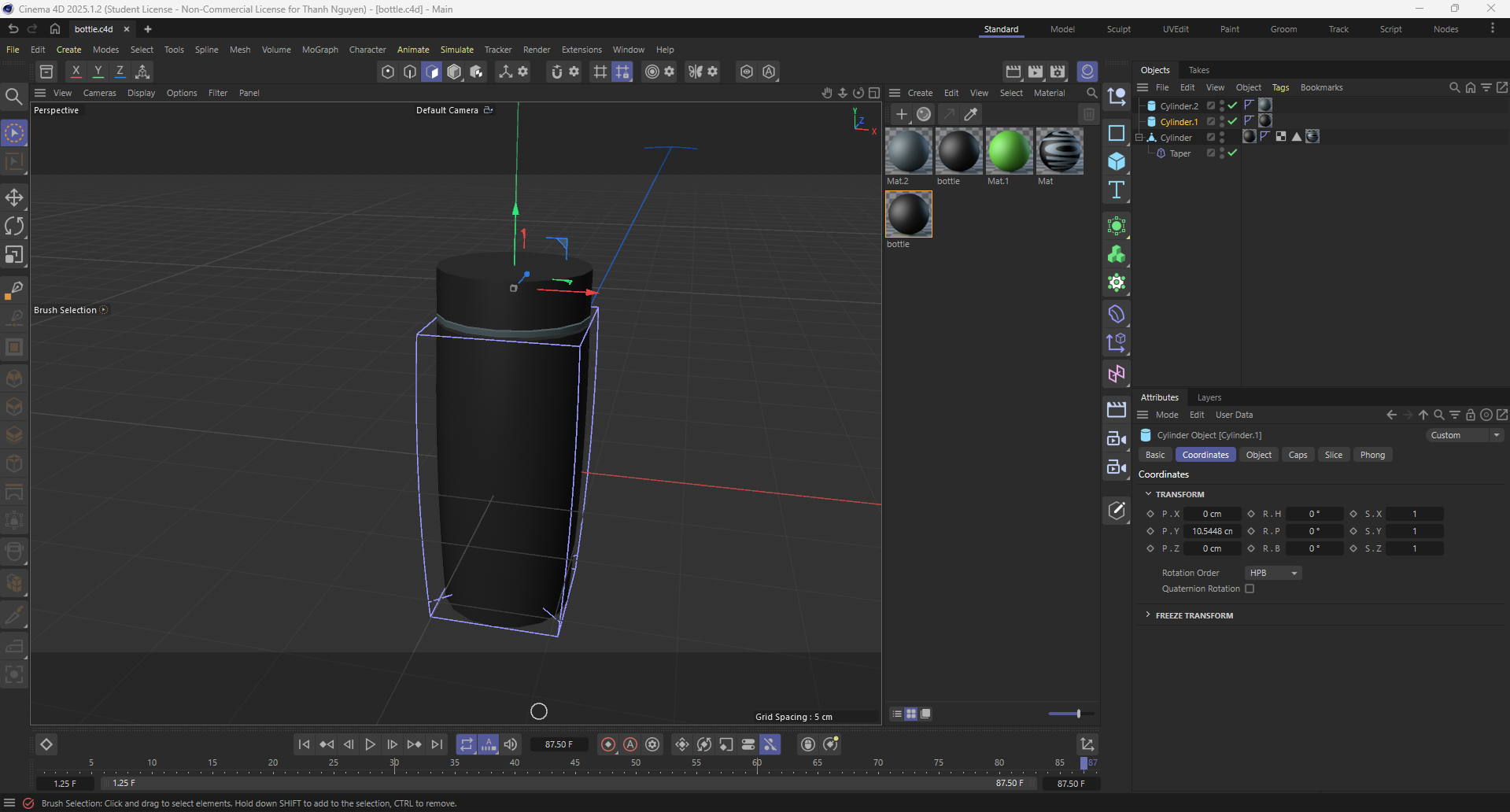This screenshot has height=812, width=1510.
Task: Expand the Freeze Transform section
Action: tap(1148, 615)
